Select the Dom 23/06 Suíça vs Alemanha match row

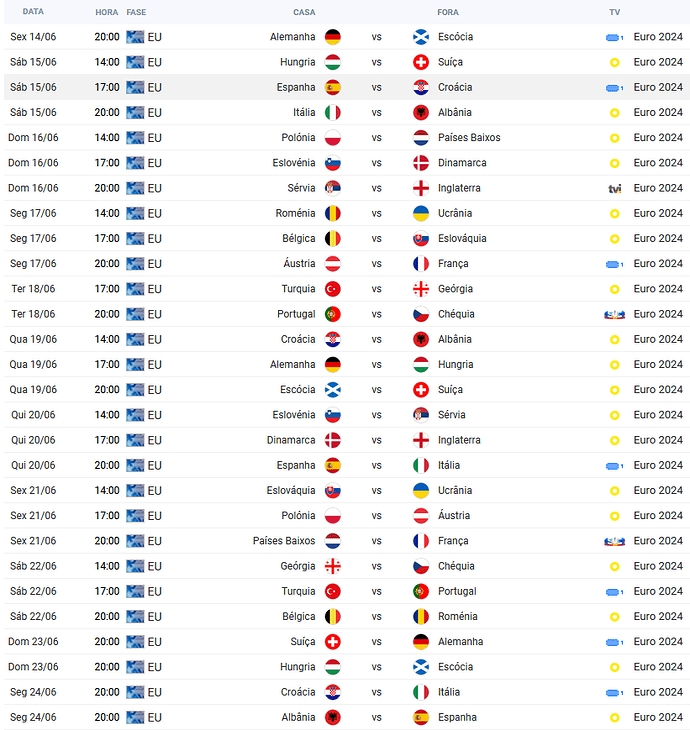tap(346, 642)
